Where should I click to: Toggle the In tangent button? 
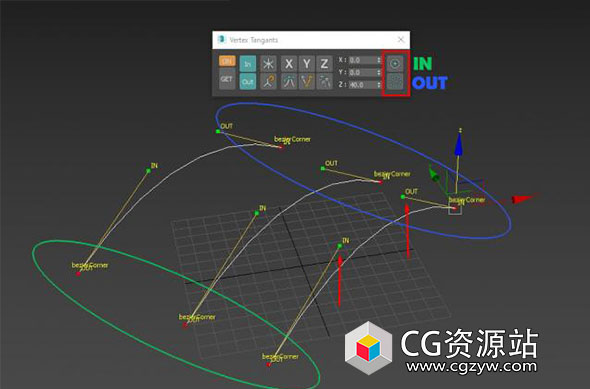click(x=248, y=64)
